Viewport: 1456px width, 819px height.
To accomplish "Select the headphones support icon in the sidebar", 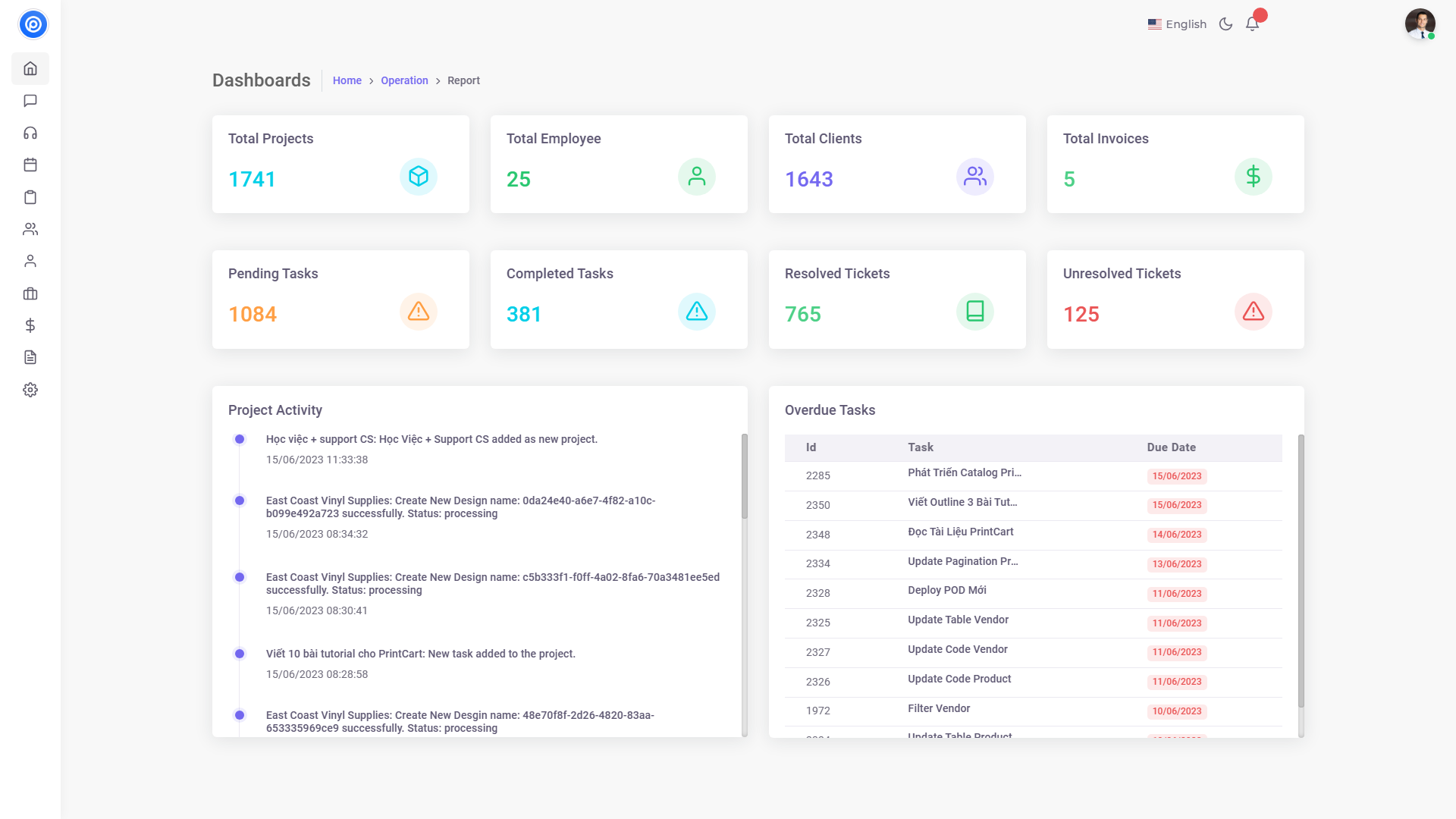I will pyautogui.click(x=30, y=133).
